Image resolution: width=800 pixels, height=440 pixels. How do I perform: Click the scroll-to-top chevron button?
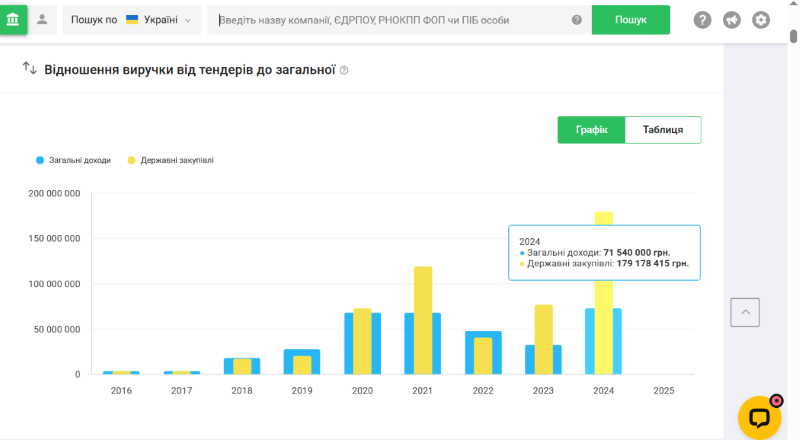(x=745, y=312)
